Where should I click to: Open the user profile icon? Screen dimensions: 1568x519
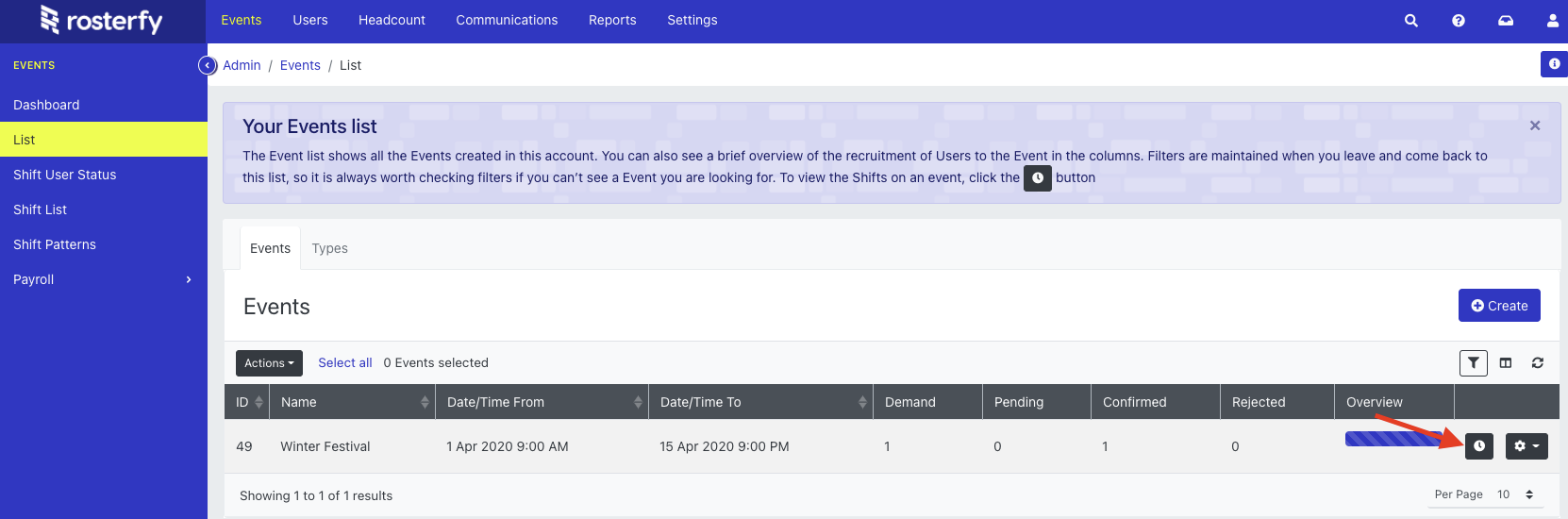1552,21
